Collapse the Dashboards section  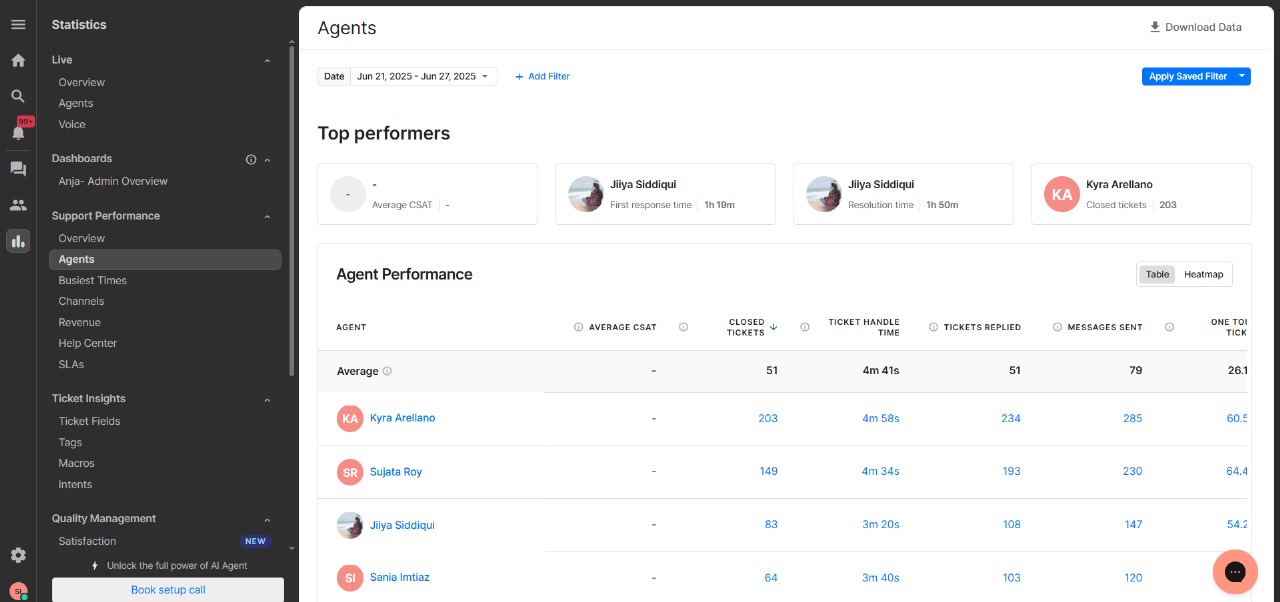(x=267, y=159)
